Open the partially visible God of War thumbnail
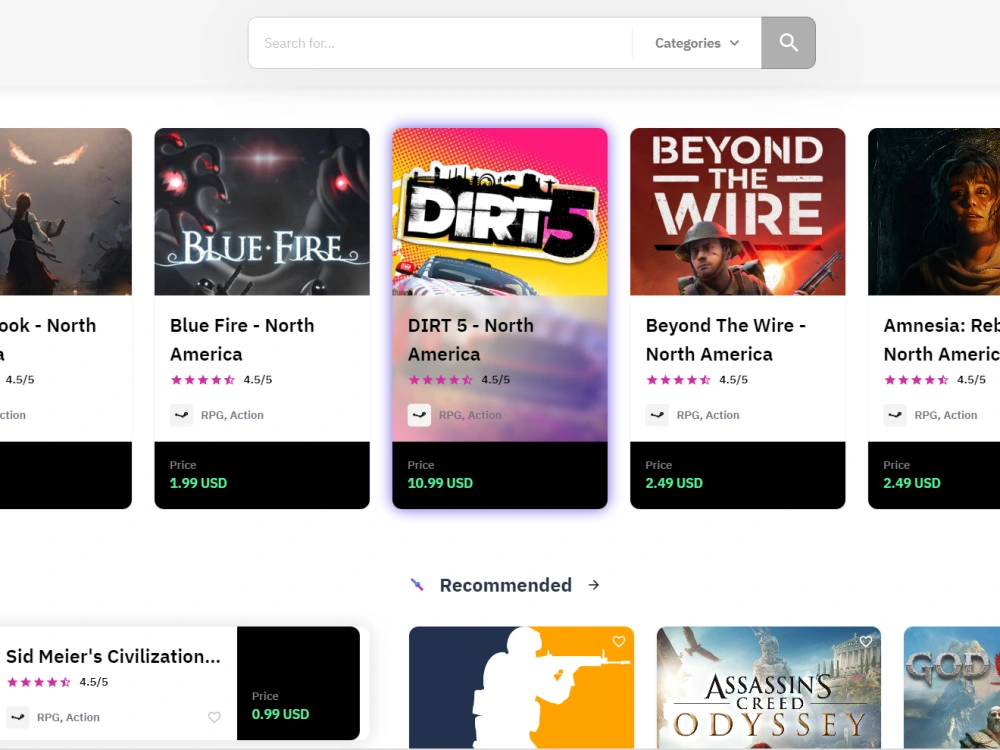 point(952,688)
